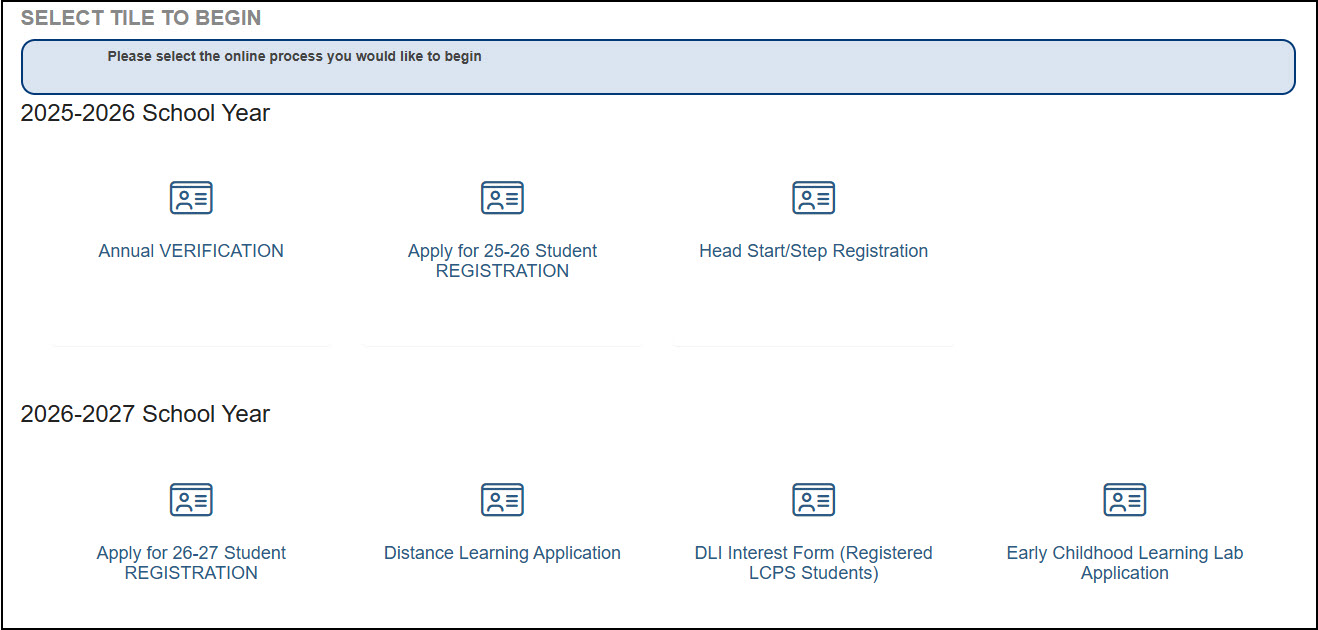The image size is (1318, 630).
Task: Click the icon above Head Start/Step Registration
Action: pos(813,198)
